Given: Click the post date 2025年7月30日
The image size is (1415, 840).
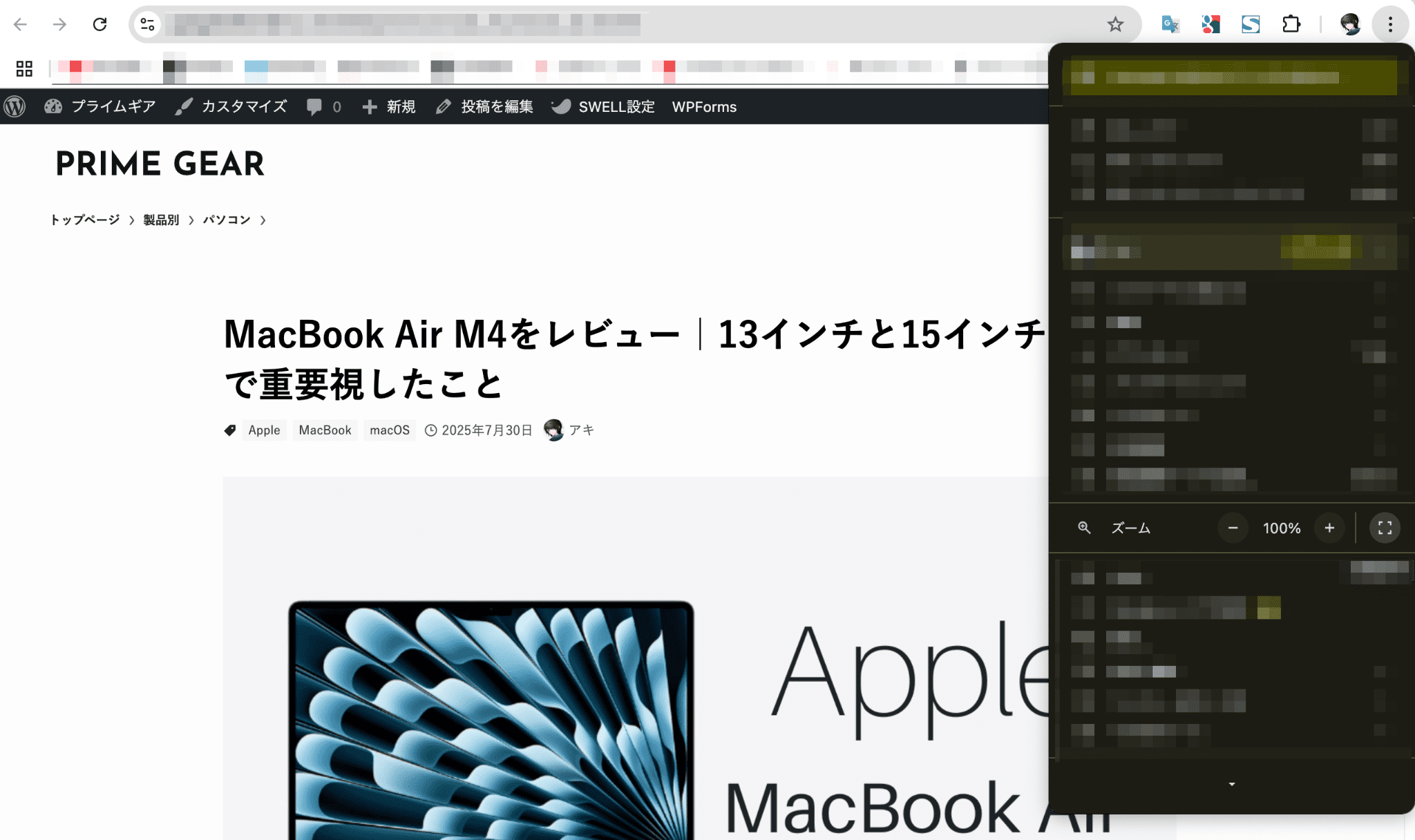Looking at the screenshot, I should click(486, 430).
